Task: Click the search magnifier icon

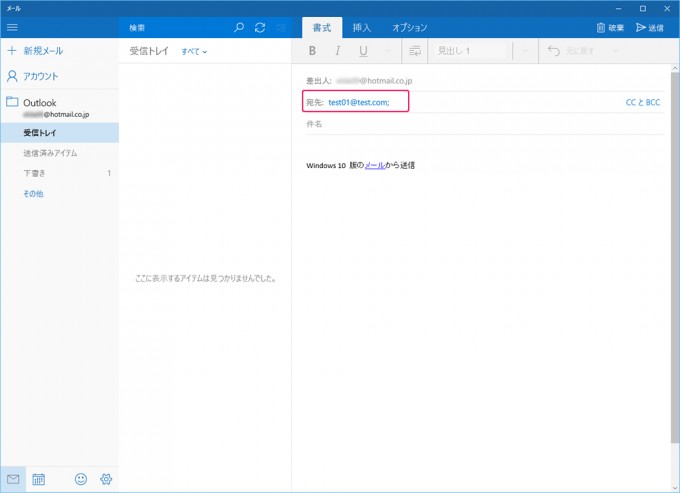Action: click(x=239, y=27)
